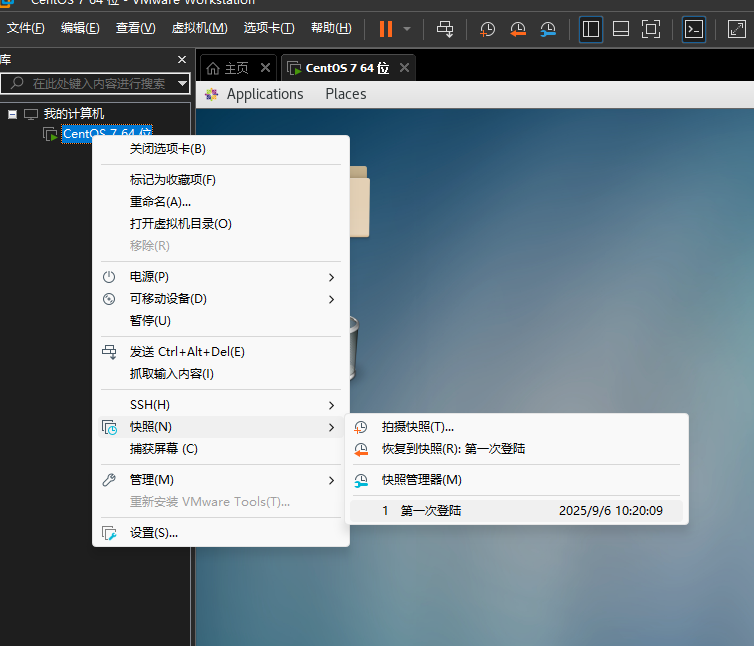Click the trash icon on guest desktop

354,347
